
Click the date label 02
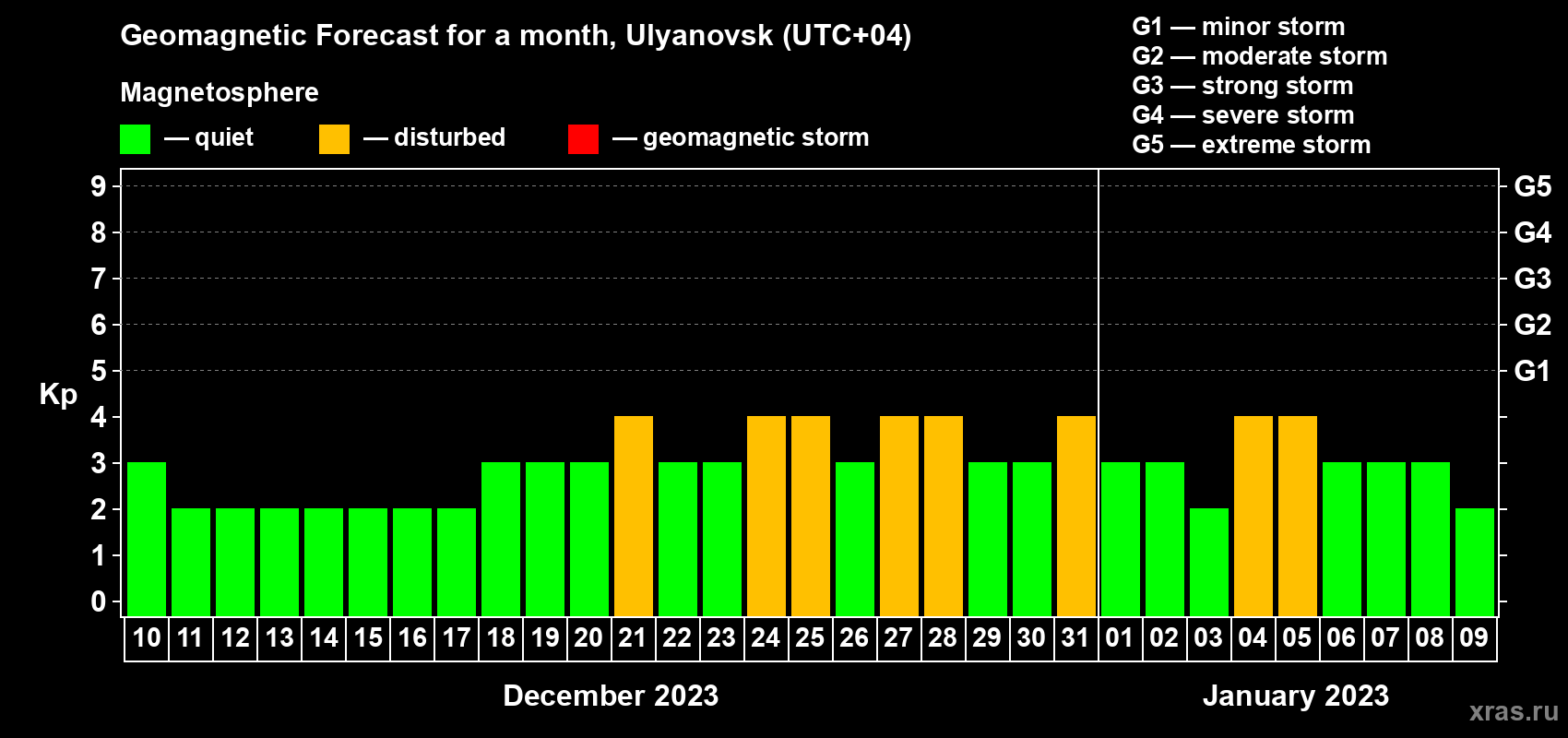tap(1164, 638)
